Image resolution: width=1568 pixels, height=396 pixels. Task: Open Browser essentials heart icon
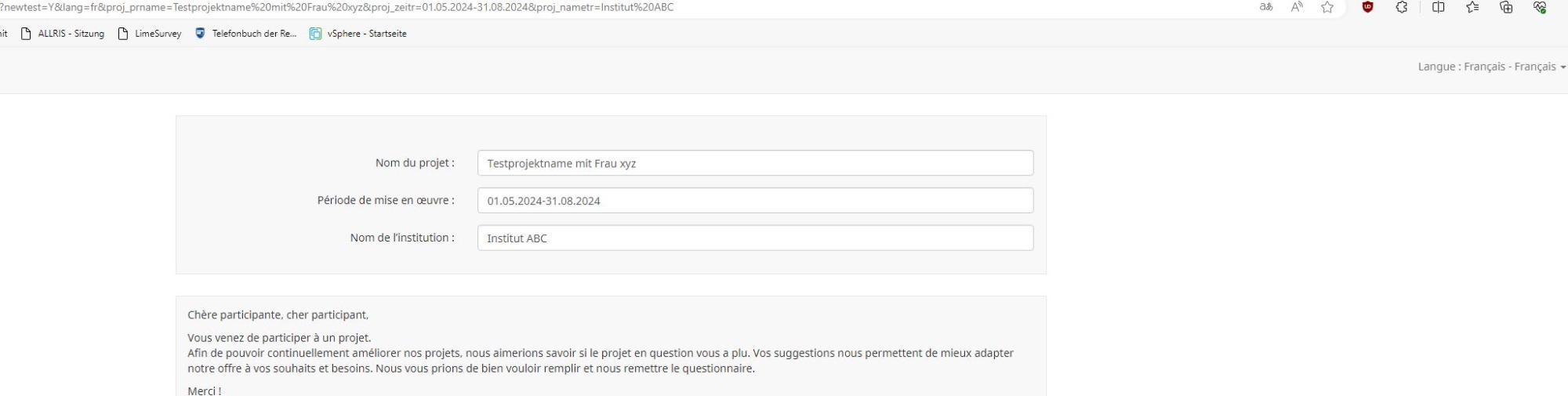(1540, 7)
